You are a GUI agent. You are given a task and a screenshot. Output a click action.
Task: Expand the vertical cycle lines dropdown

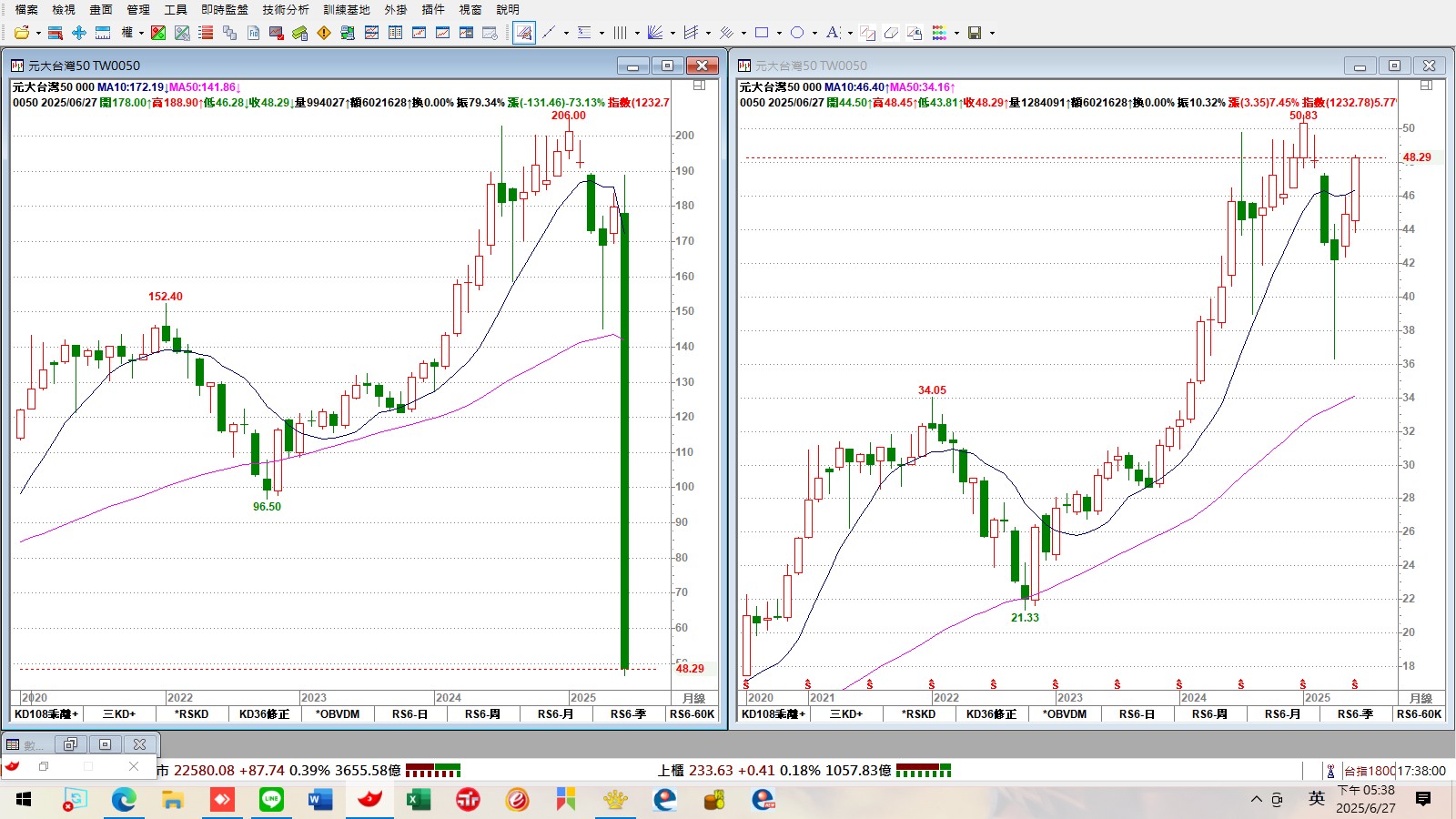tap(637, 34)
